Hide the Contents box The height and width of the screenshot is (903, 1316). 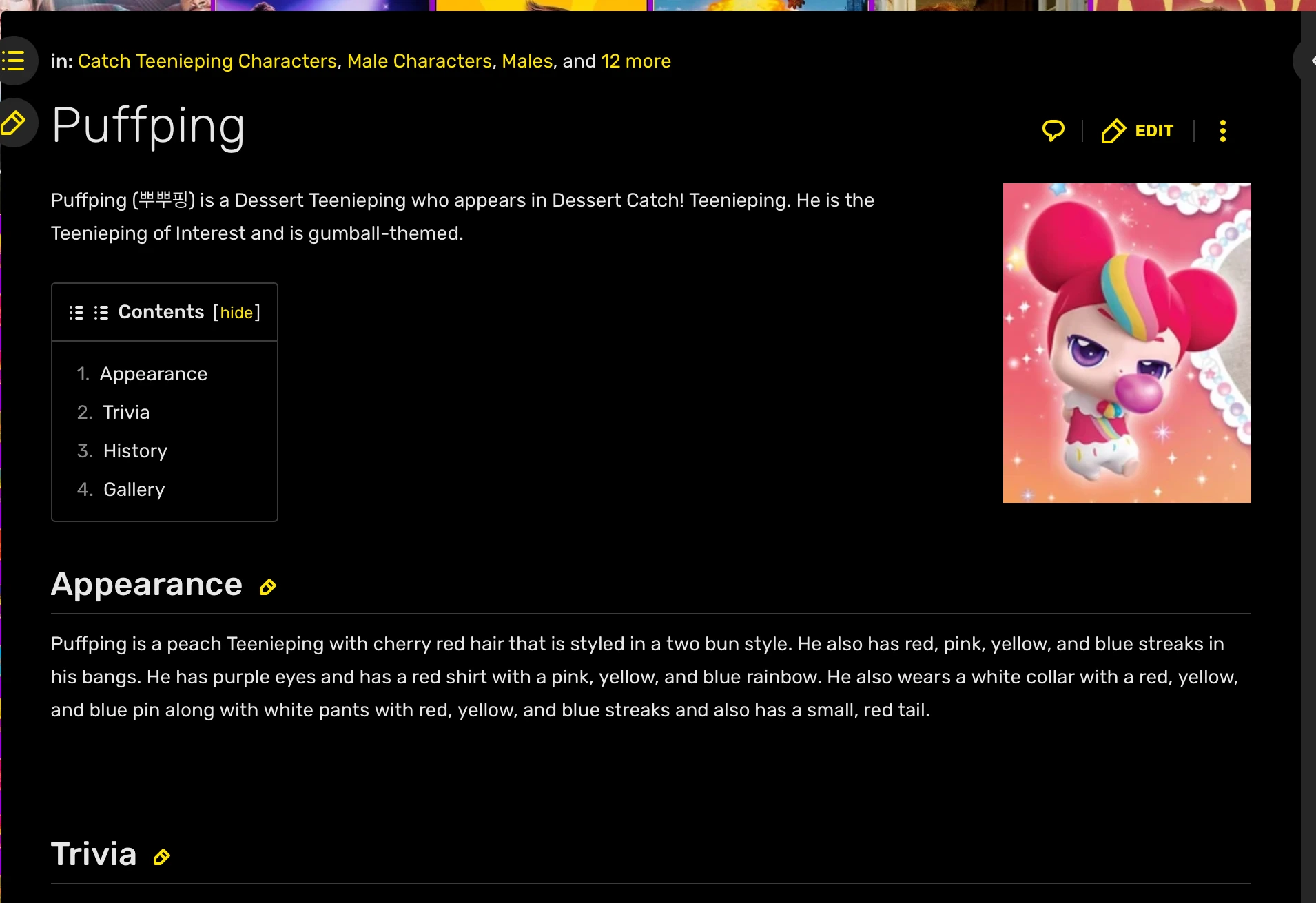(x=236, y=313)
